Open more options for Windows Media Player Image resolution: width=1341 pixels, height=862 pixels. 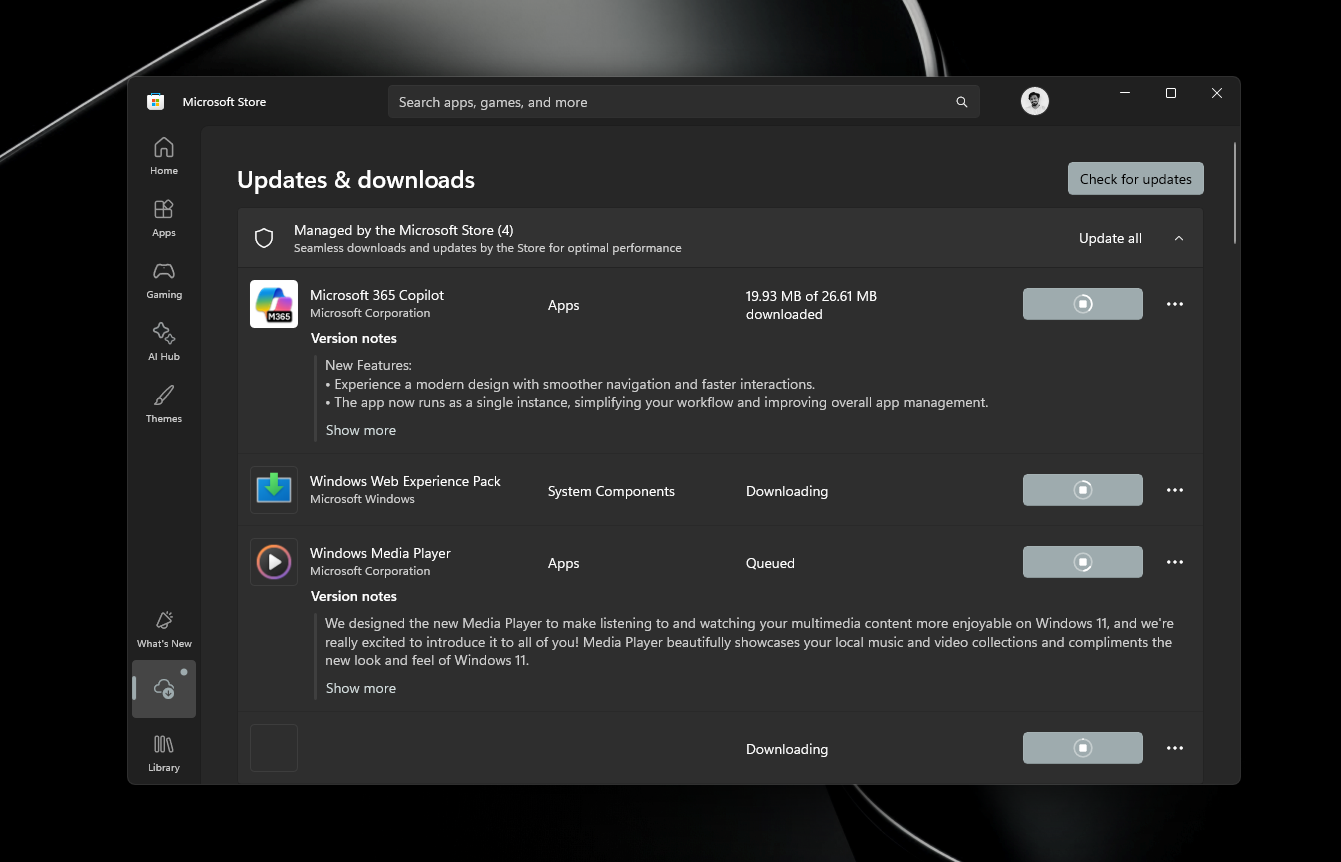[x=1175, y=562]
